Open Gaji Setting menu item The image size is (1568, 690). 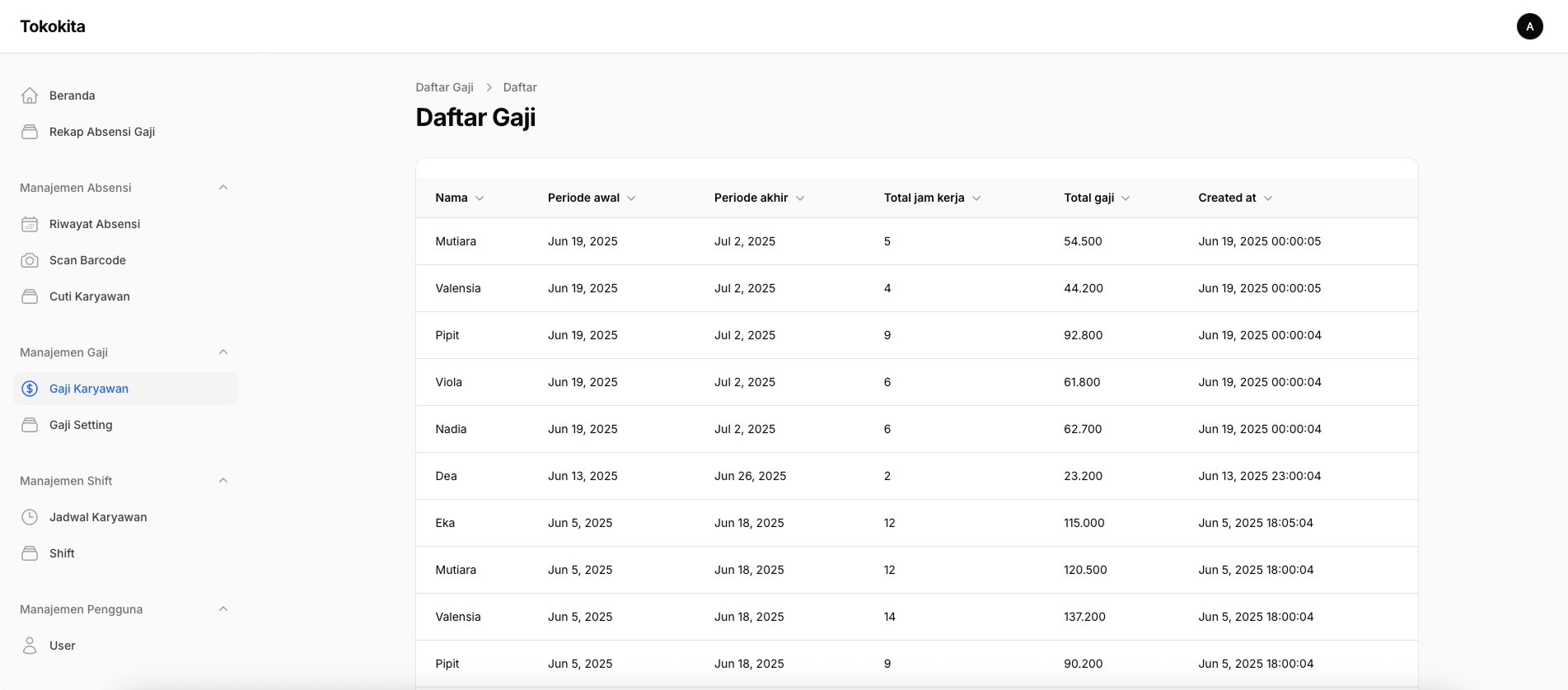pos(81,425)
